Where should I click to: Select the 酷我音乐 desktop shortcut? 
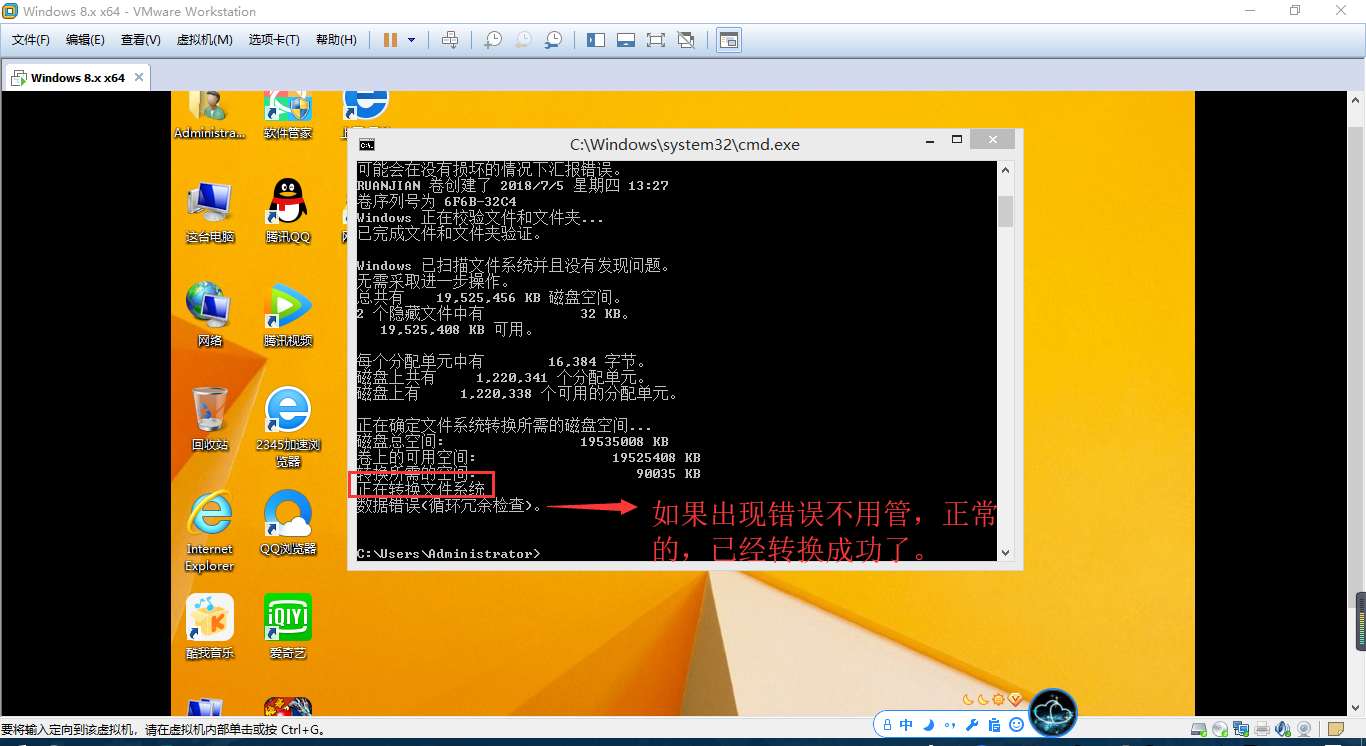point(210,627)
